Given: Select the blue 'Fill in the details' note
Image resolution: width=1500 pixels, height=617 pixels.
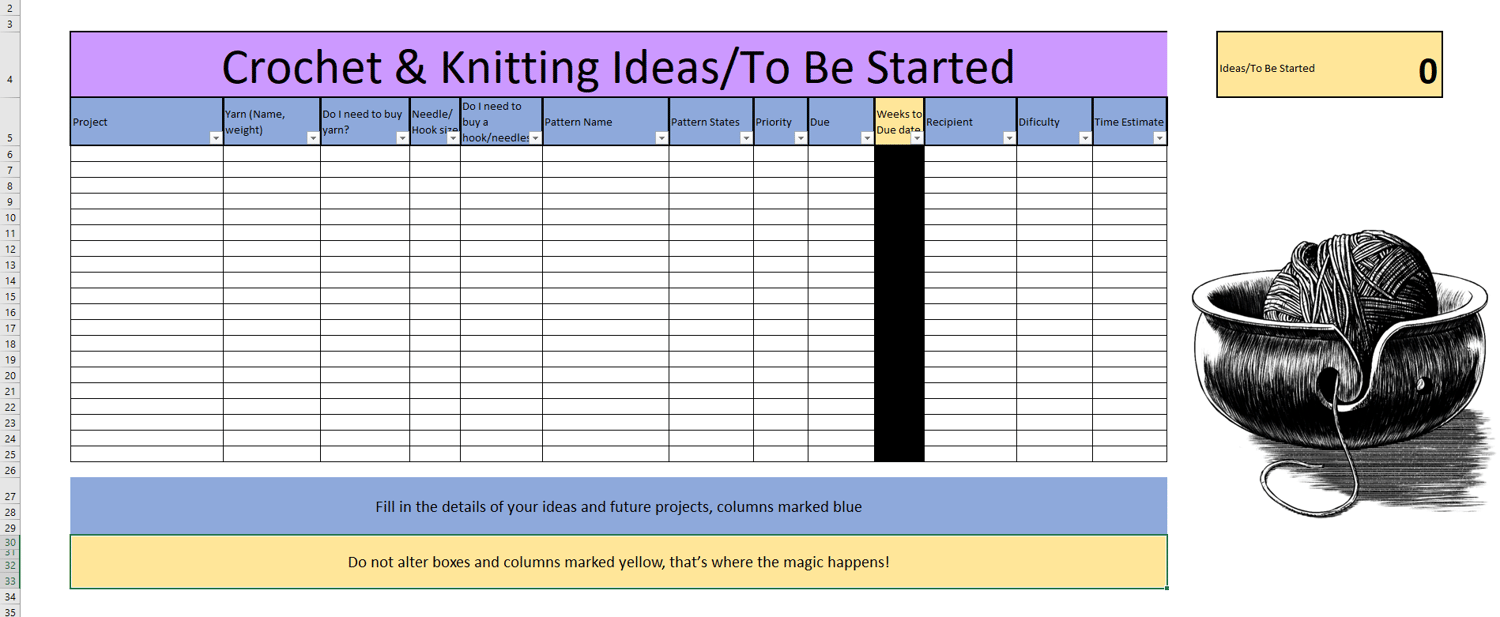Looking at the screenshot, I should point(618,506).
